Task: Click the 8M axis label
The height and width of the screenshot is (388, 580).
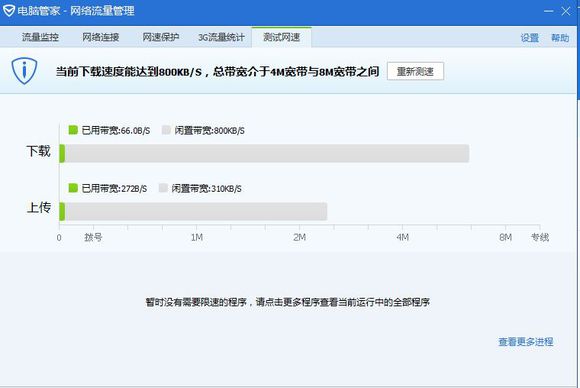Action: pyautogui.click(x=506, y=237)
